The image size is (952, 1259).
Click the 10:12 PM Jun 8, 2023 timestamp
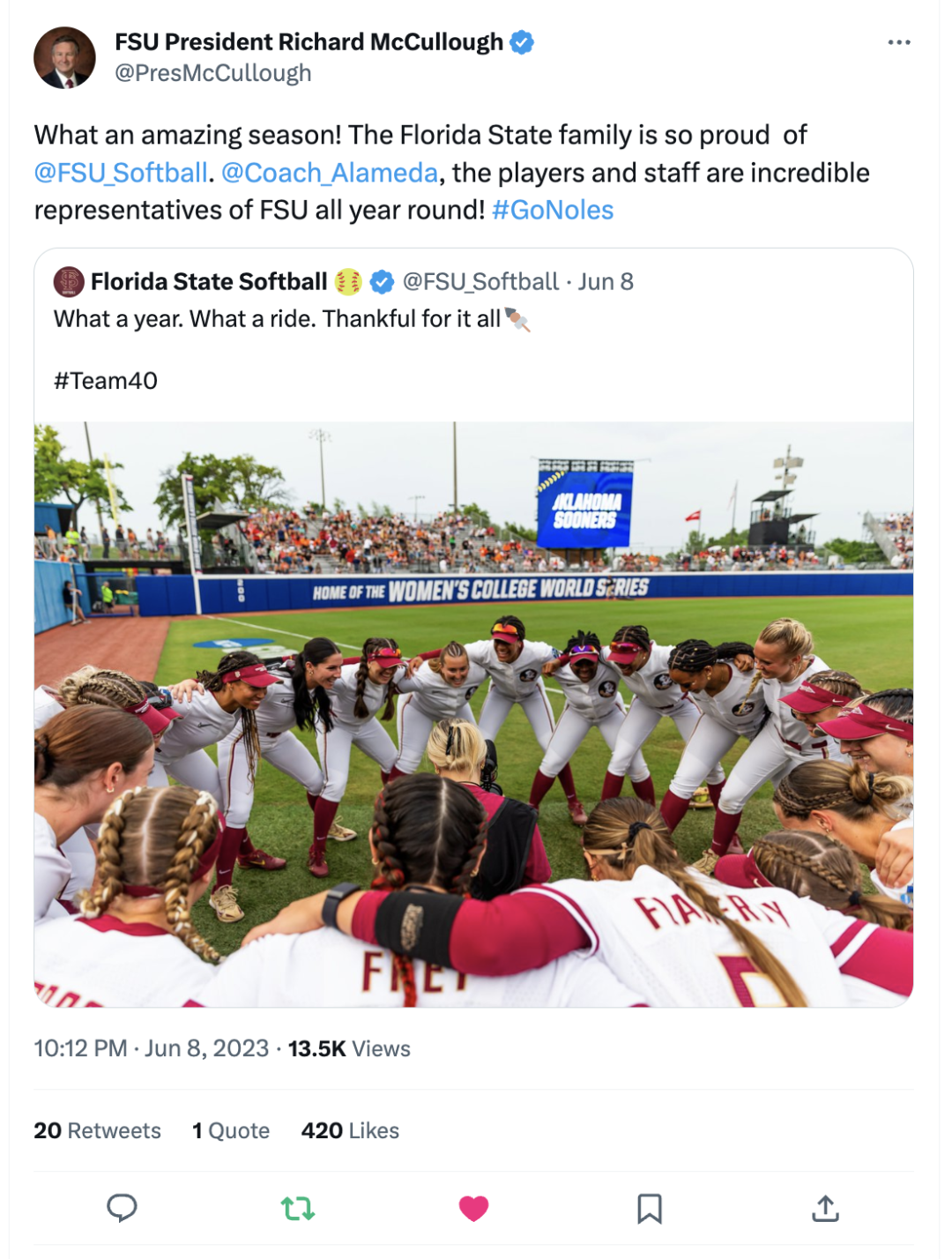[151, 1048]
